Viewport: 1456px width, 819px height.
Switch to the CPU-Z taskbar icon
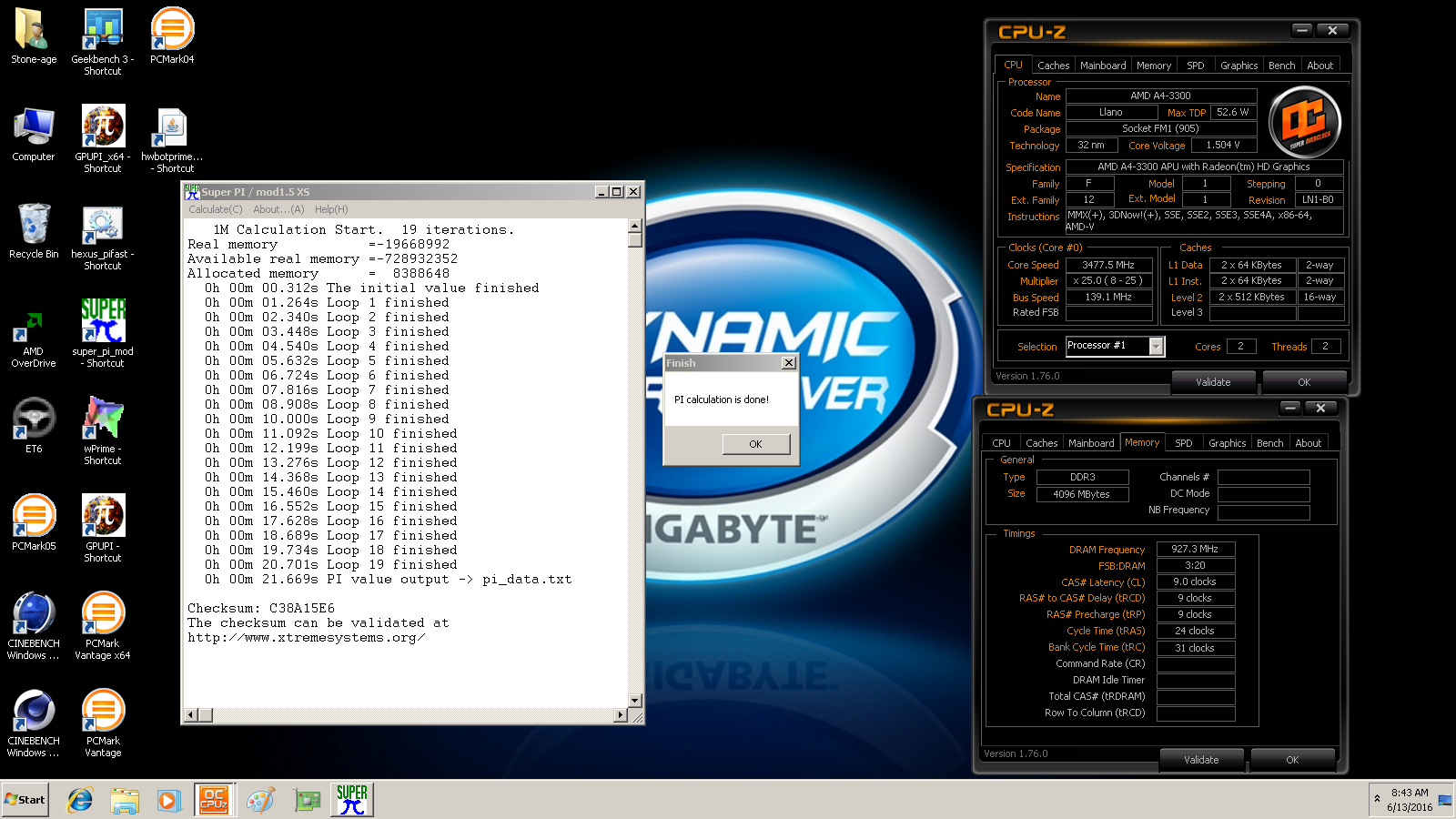214,800
